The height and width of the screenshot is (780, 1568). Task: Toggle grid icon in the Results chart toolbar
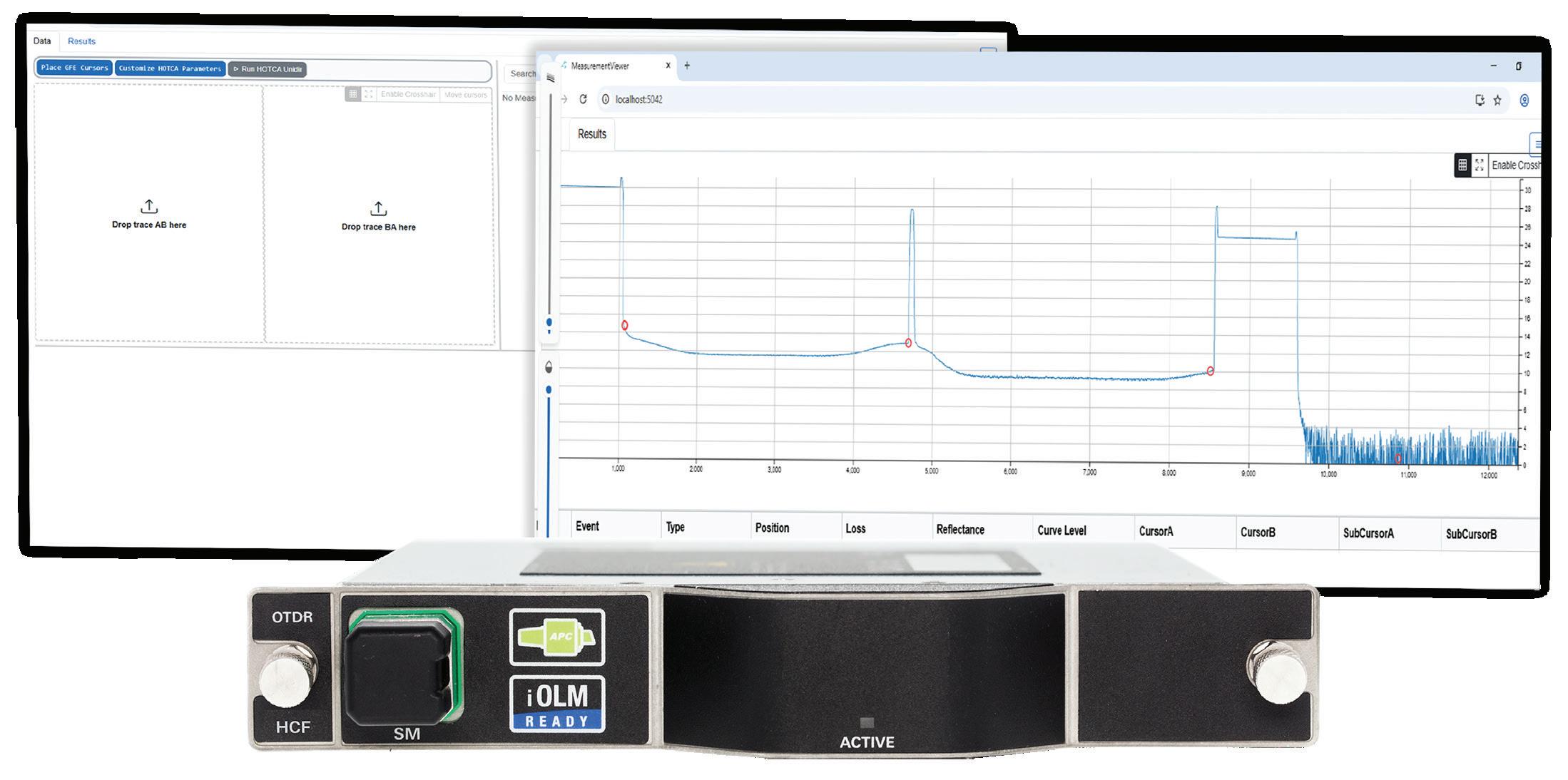coord(1462,165)
